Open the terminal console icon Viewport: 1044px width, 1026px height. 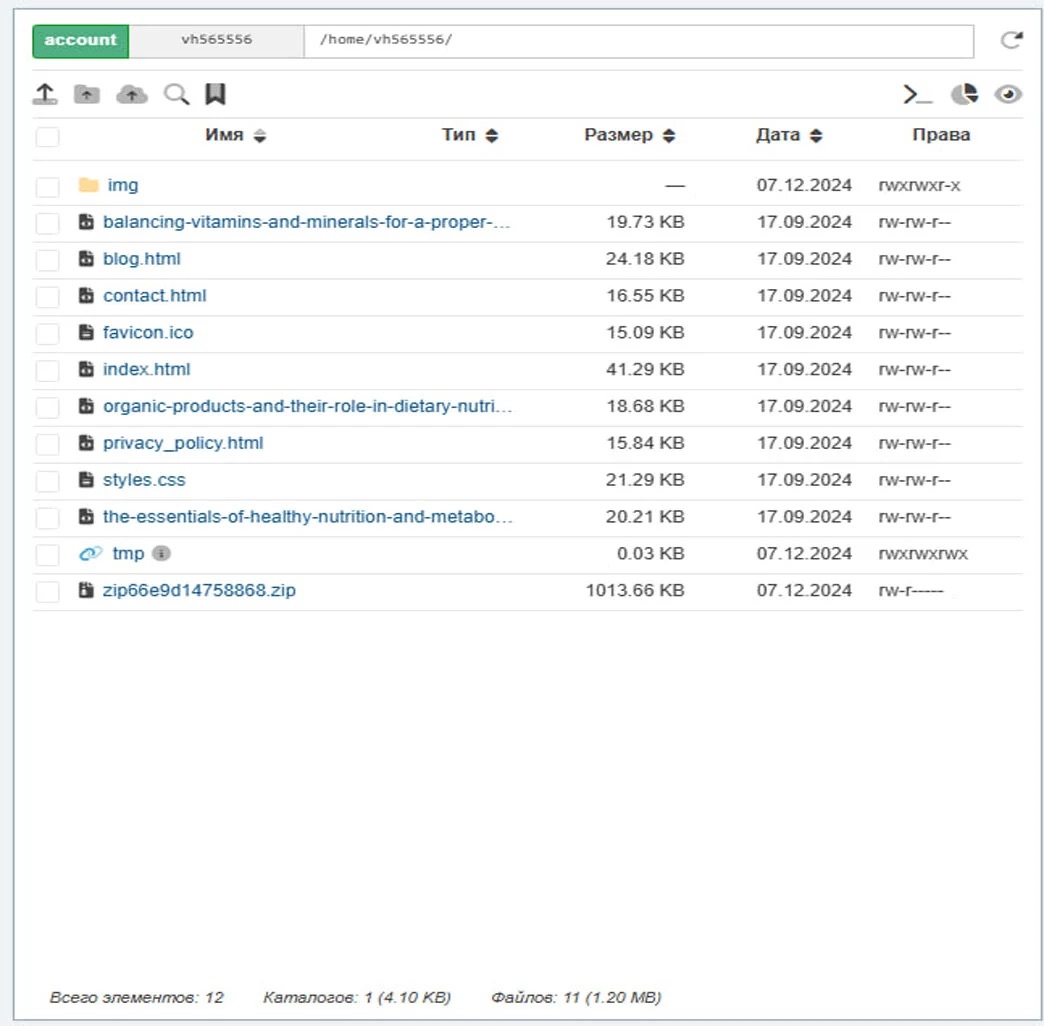(x=917, y=94)
